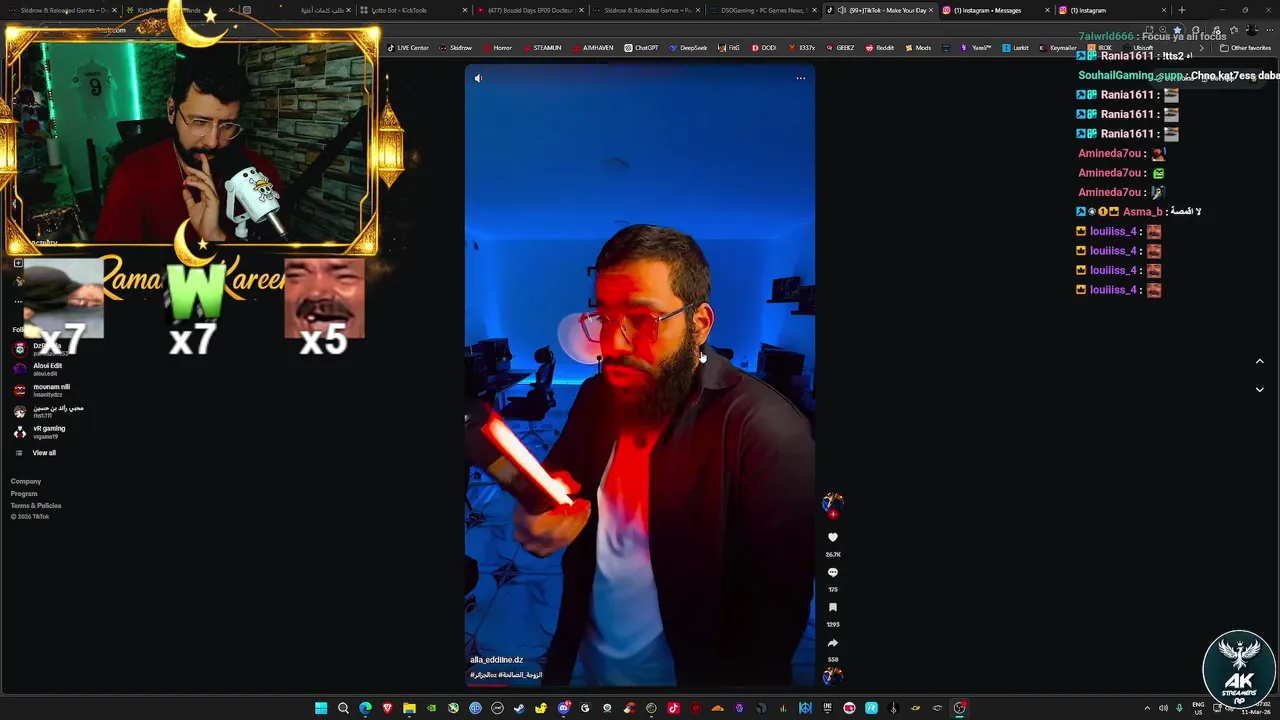Open the Windows Start button
This screenshot has width=1280, height=720.
321,708
